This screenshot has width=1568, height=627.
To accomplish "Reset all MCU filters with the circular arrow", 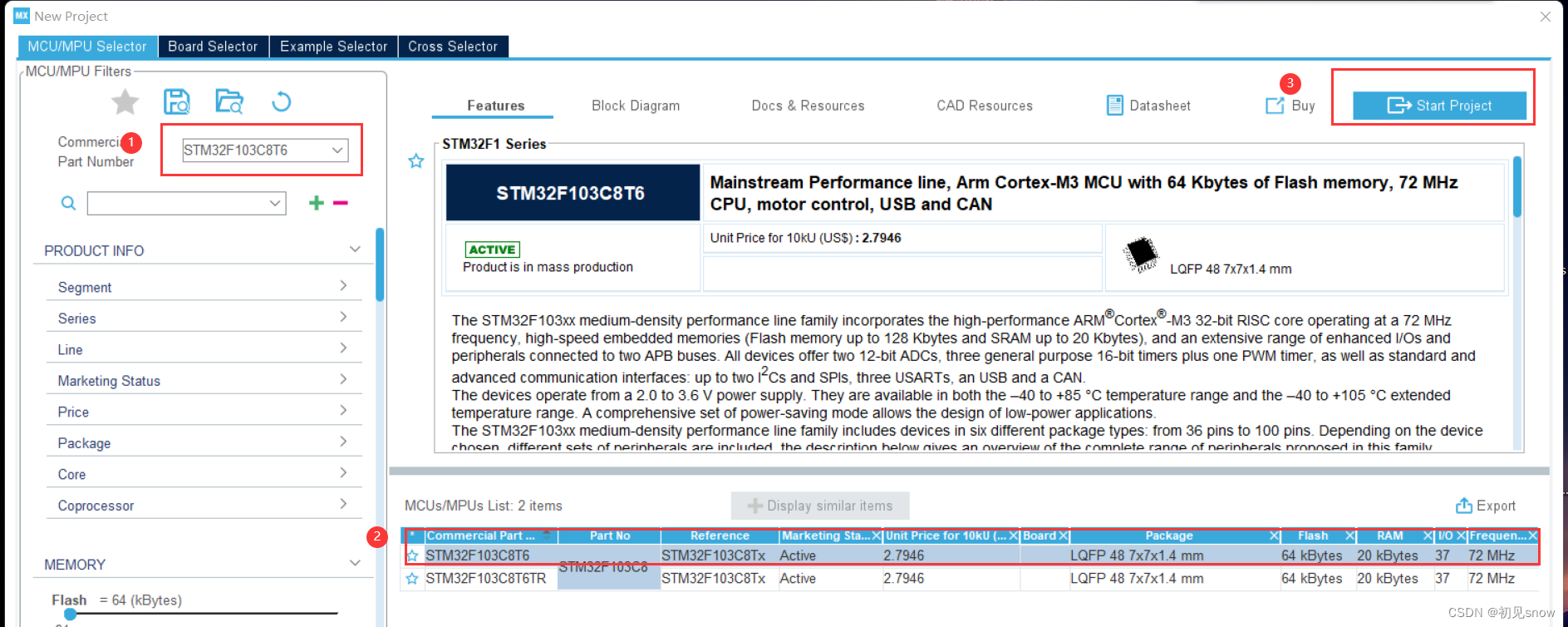I will pyautogui.click(x=282, y=101).
